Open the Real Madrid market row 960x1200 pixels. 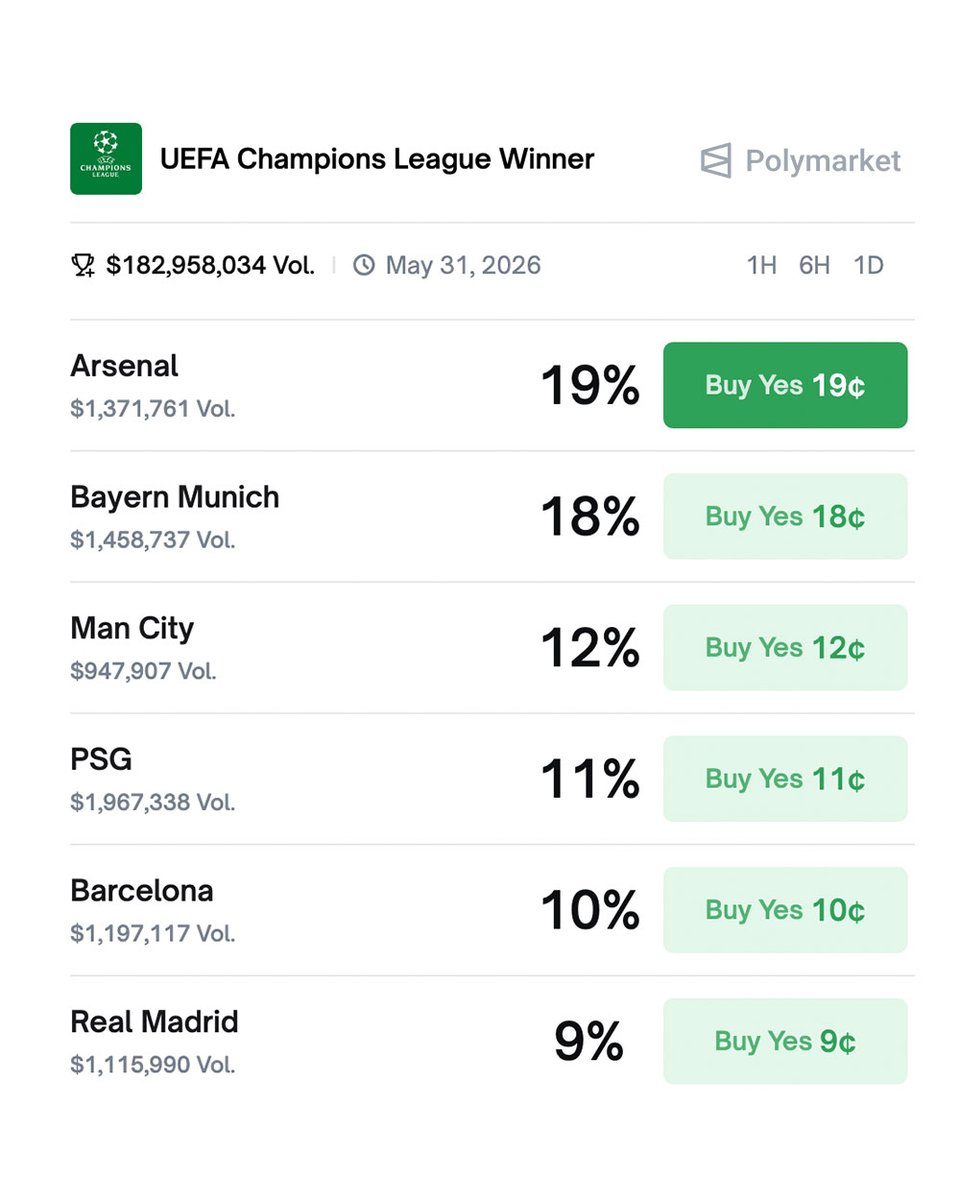[154, 1022]
